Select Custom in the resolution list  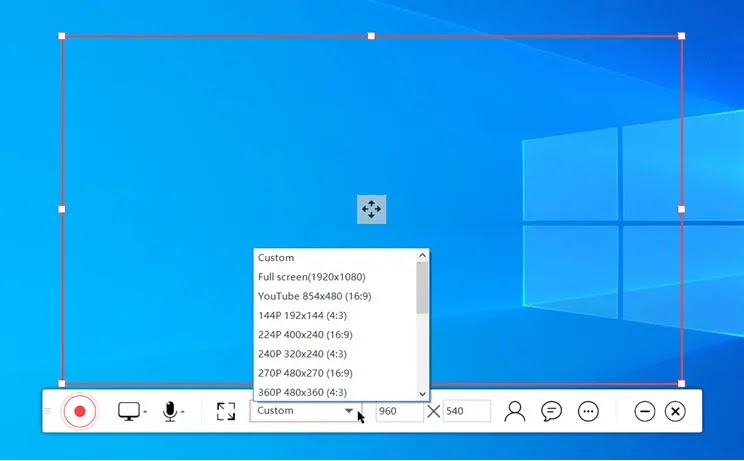[335, 258]
